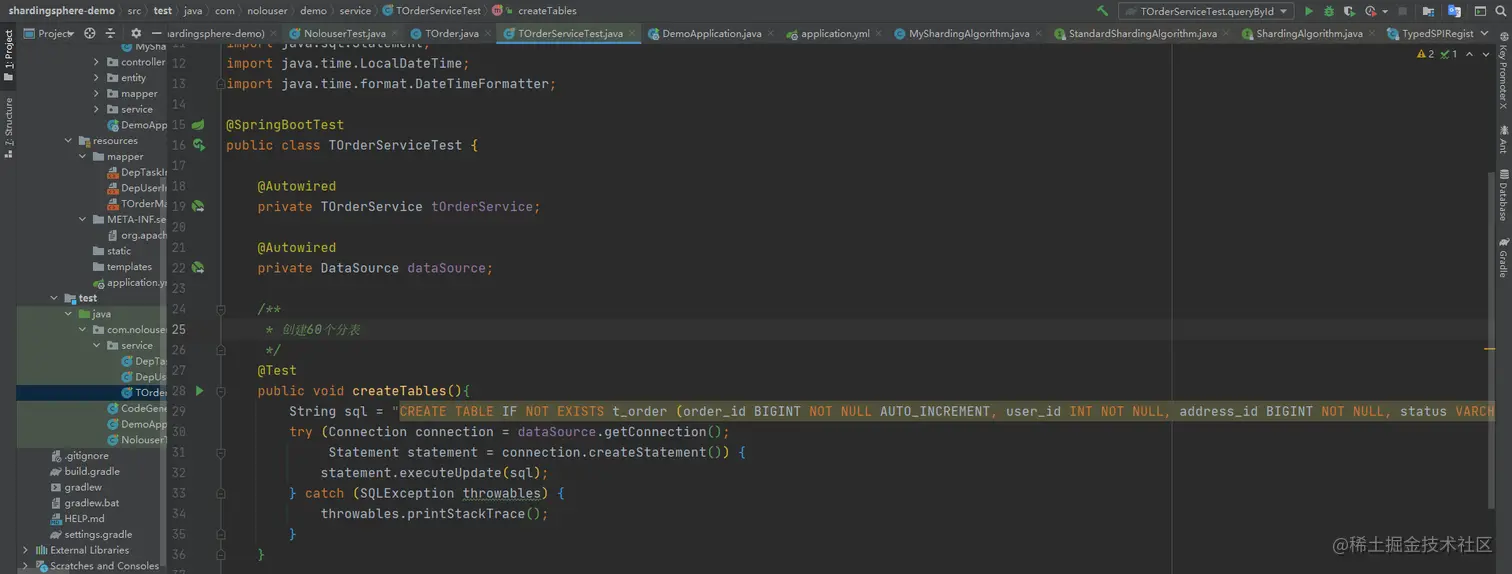The width and height of the screenshot is (1512, 574).
Task: Click the grey Stop square icon
Action: tap(1402, 11)
